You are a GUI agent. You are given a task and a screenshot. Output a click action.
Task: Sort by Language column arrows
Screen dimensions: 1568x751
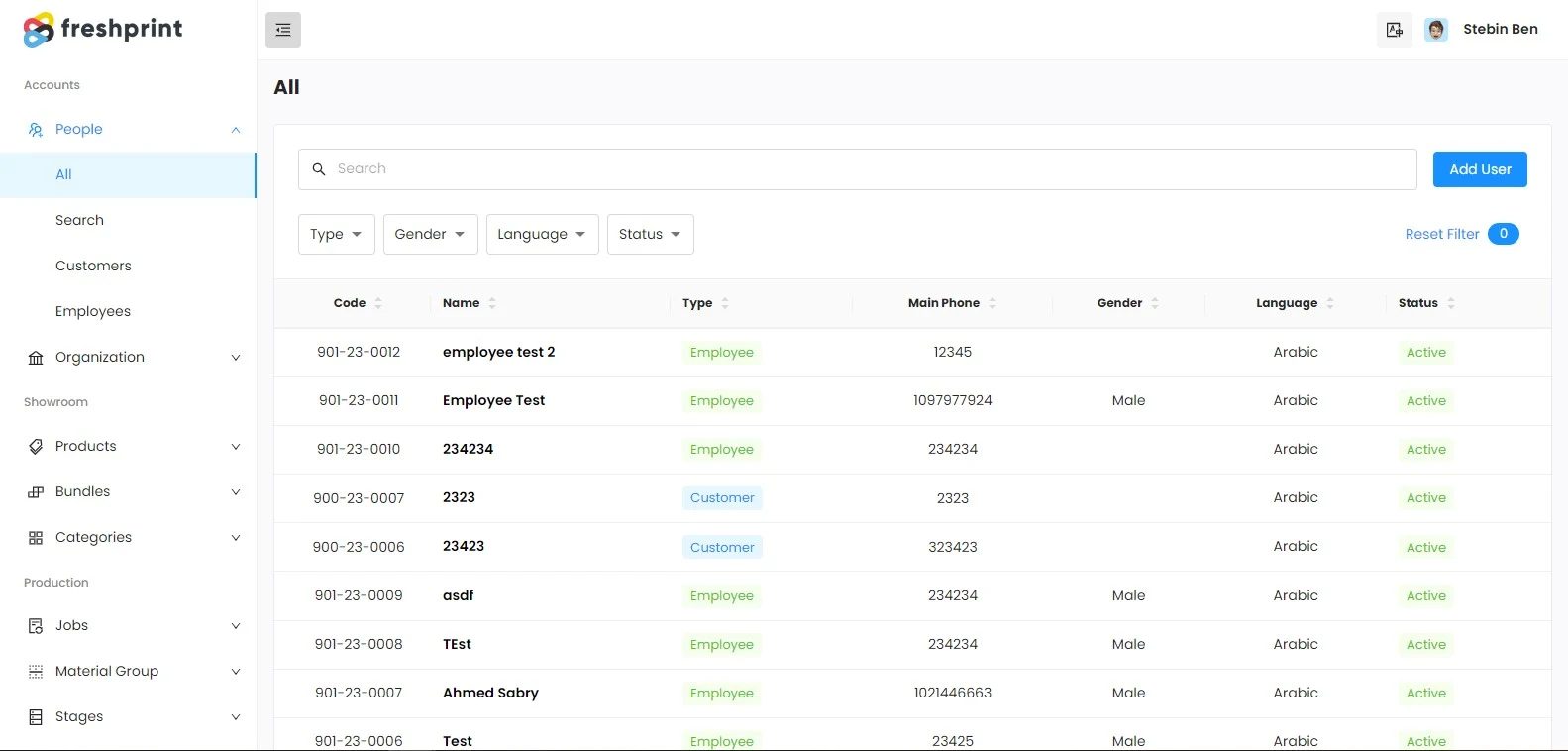coord(1330,303)
